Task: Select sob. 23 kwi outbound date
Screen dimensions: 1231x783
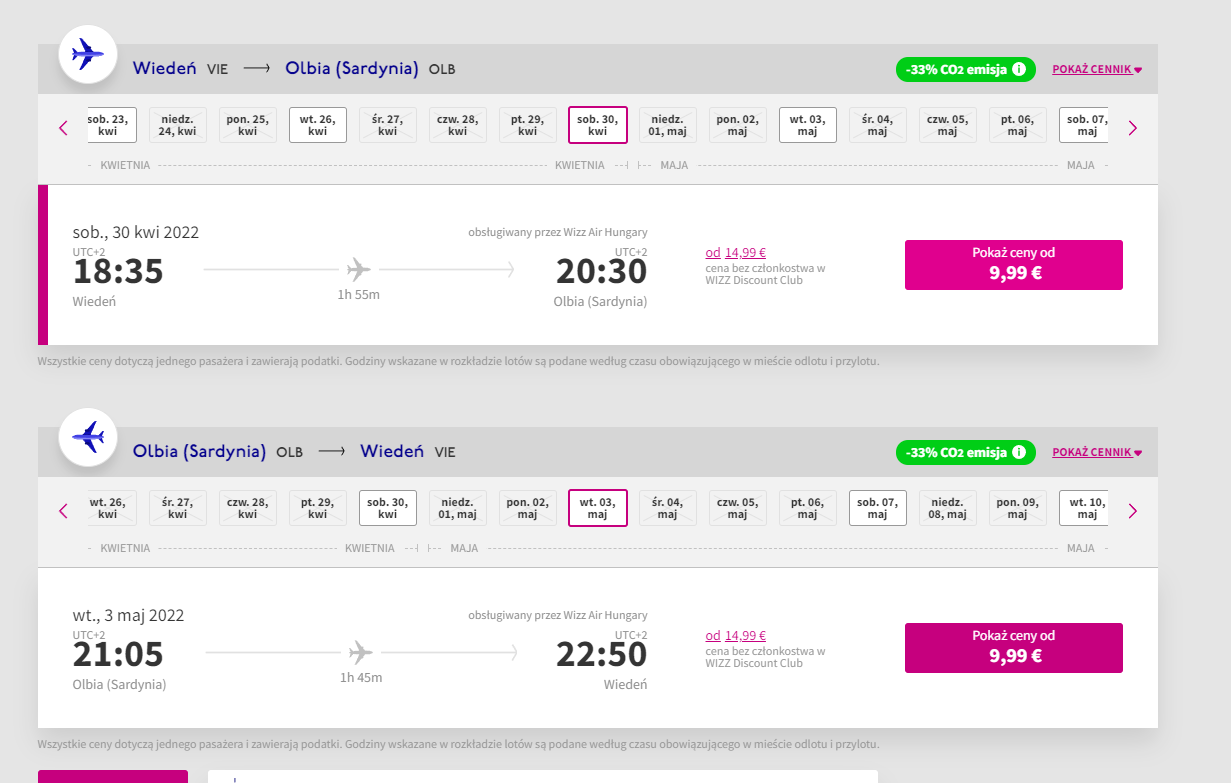Action: [x=112, y=125]
